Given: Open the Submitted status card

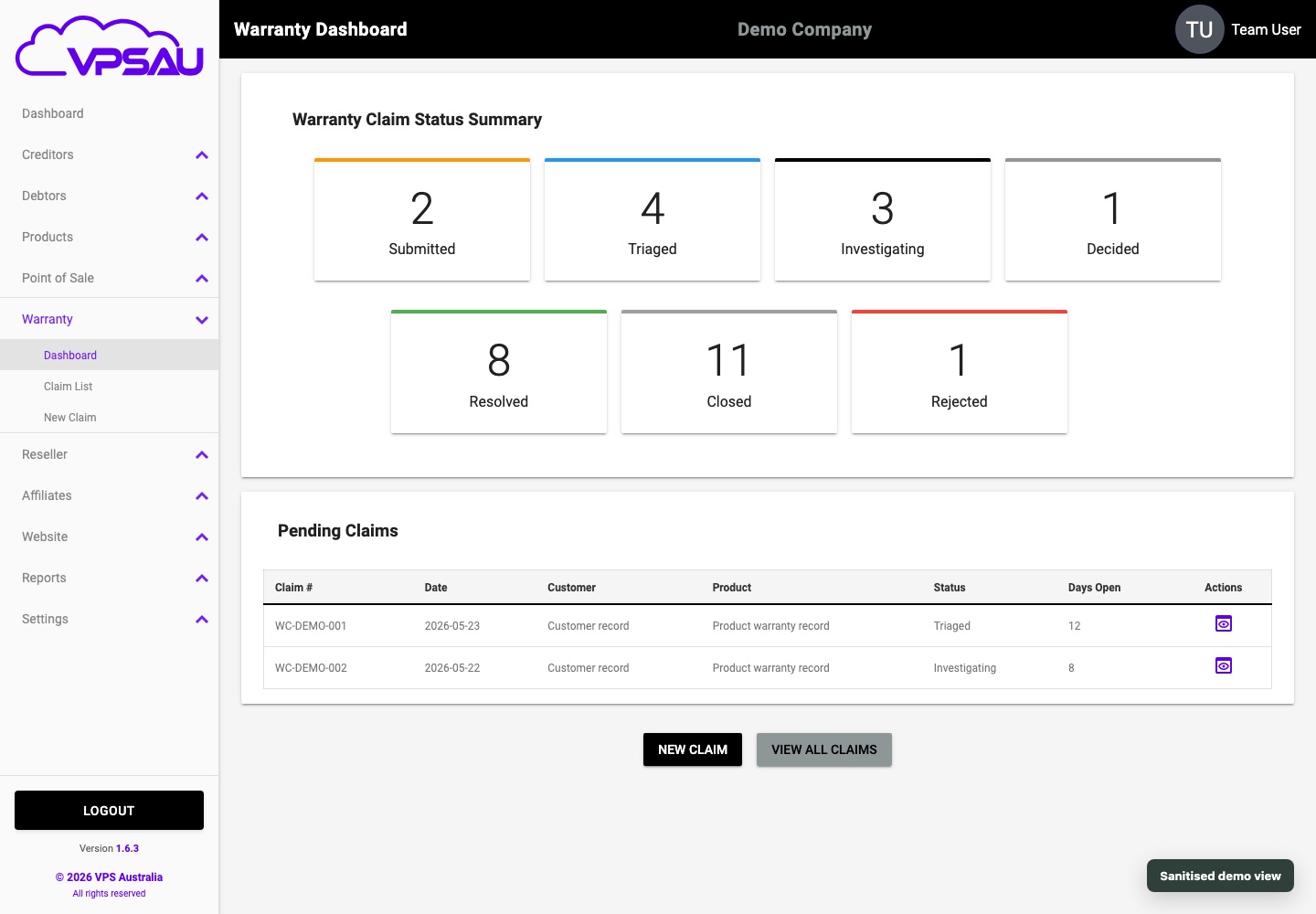Looking at the screenshot, I should pyautogui.click(x=422, y=219).
